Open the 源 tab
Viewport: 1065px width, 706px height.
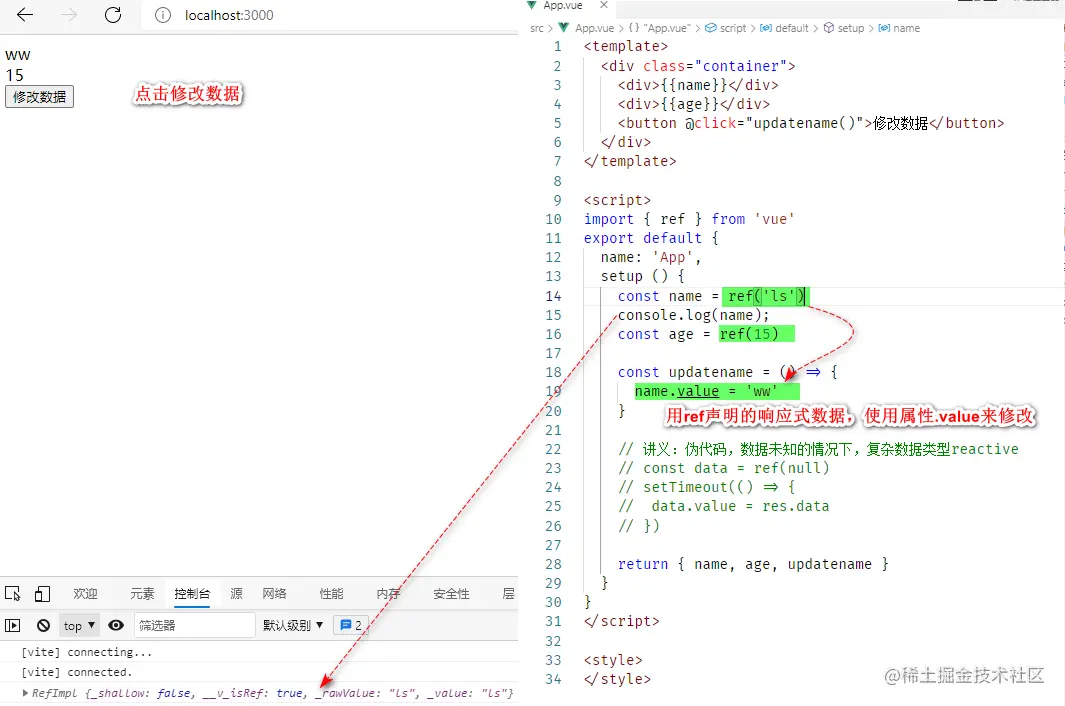[236, 594]
